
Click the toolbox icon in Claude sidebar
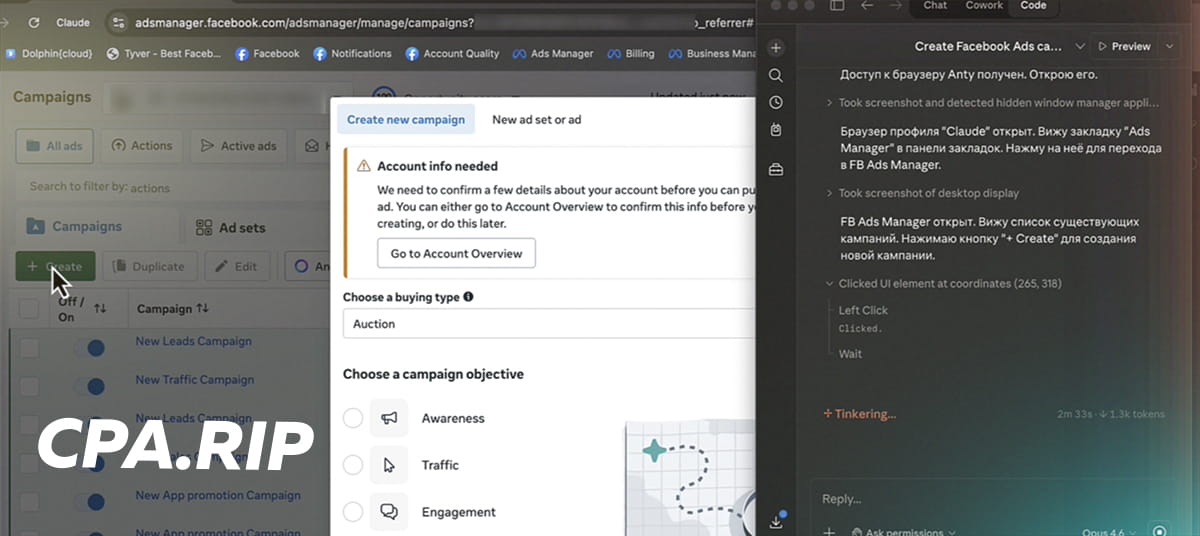pyautogui.click(x=776, y=170)
